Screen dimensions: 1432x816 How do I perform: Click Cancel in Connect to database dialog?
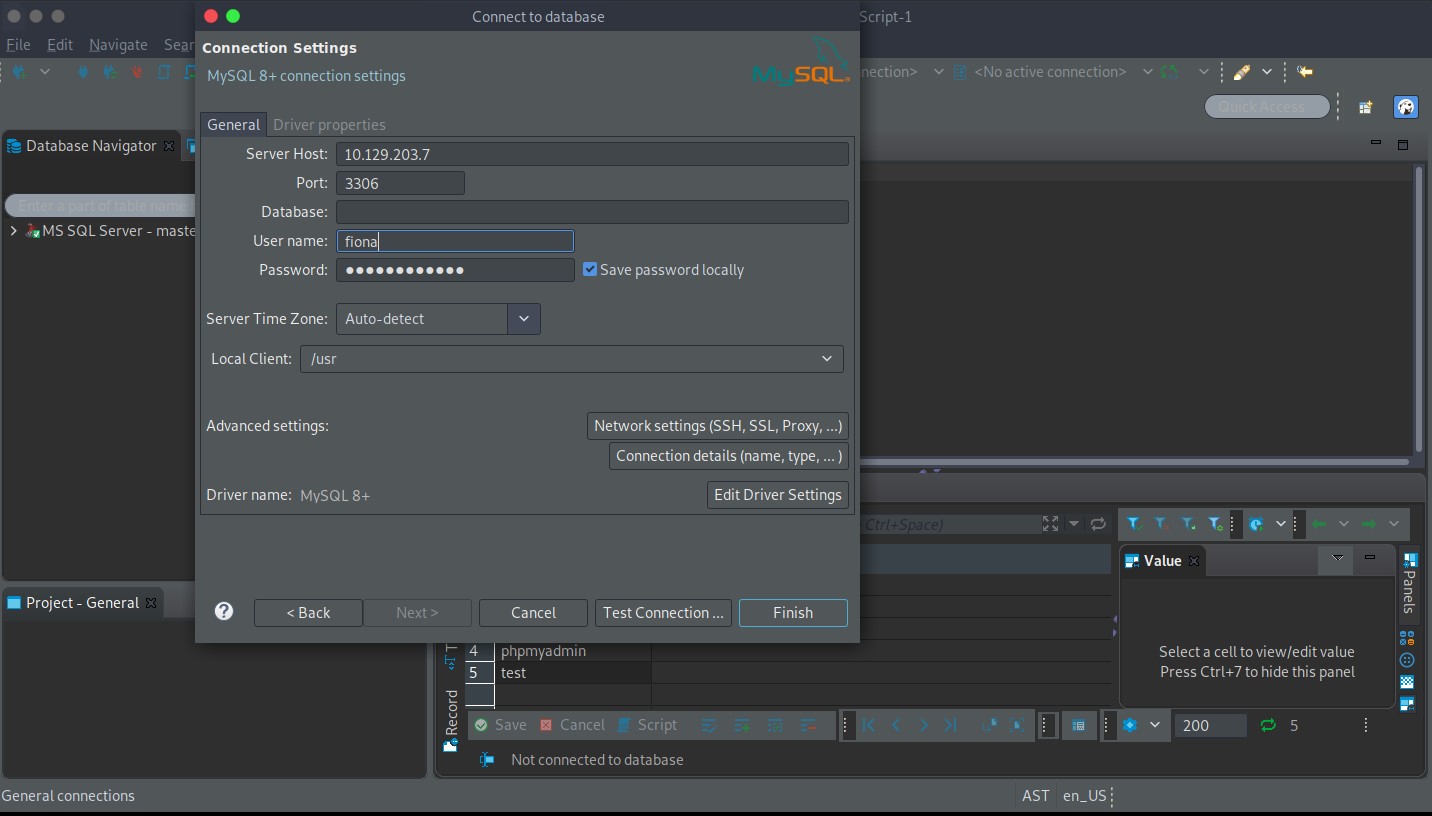533,612
